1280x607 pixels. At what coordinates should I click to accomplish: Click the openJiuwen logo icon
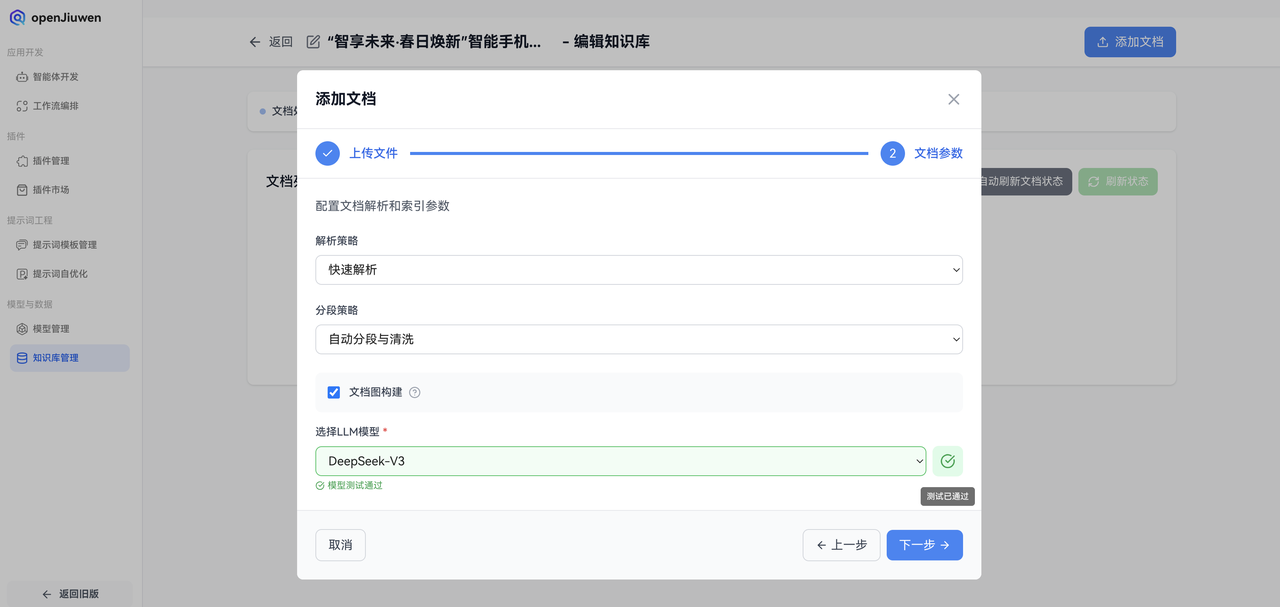[x=18, y=16]
